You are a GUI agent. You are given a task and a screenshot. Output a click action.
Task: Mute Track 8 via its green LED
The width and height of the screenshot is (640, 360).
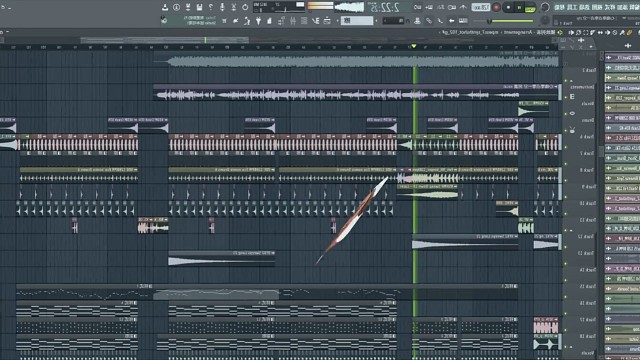[x=565, y=180]
